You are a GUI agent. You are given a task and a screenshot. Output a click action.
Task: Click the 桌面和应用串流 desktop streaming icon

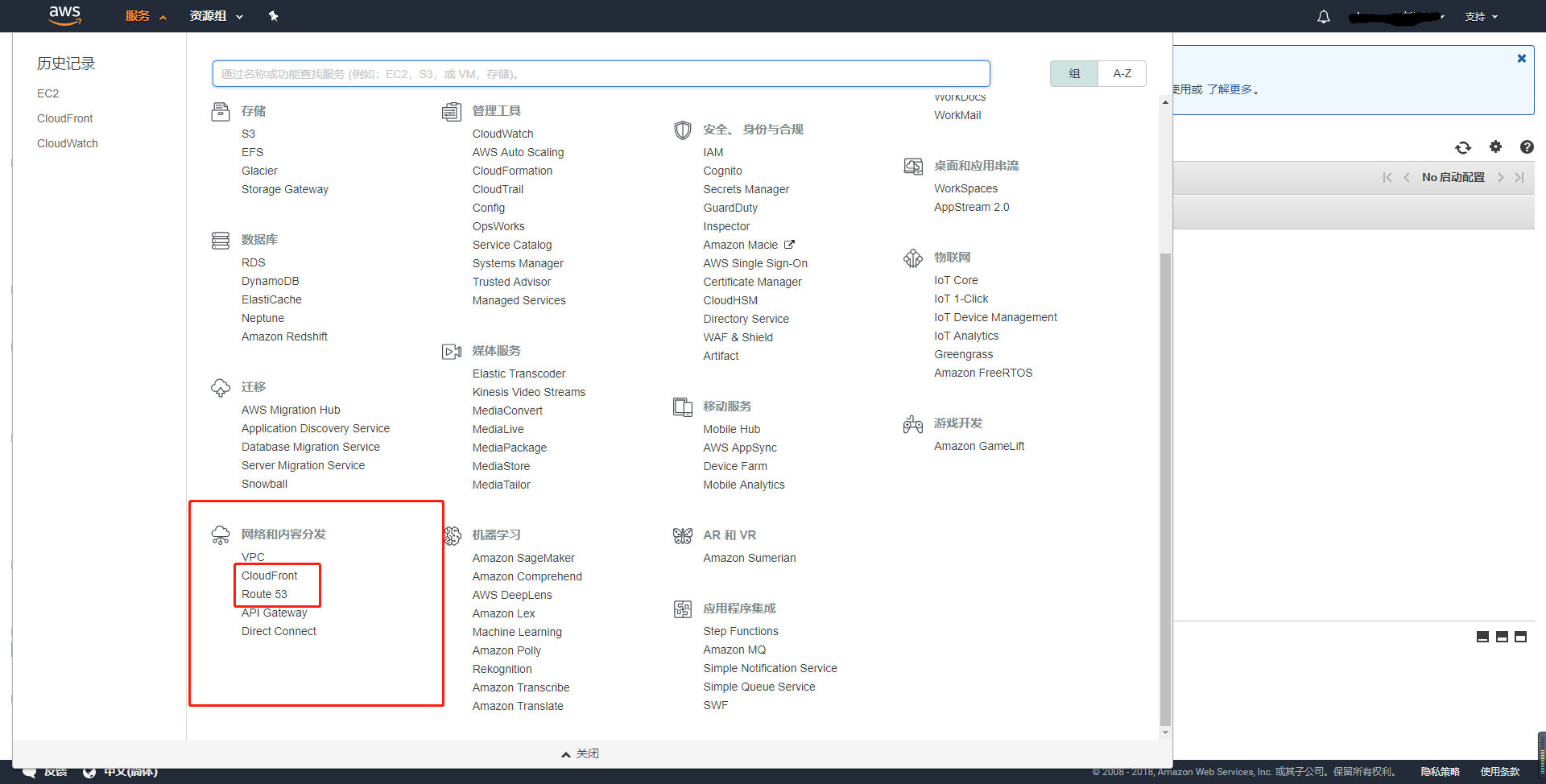tap(913, 167)
